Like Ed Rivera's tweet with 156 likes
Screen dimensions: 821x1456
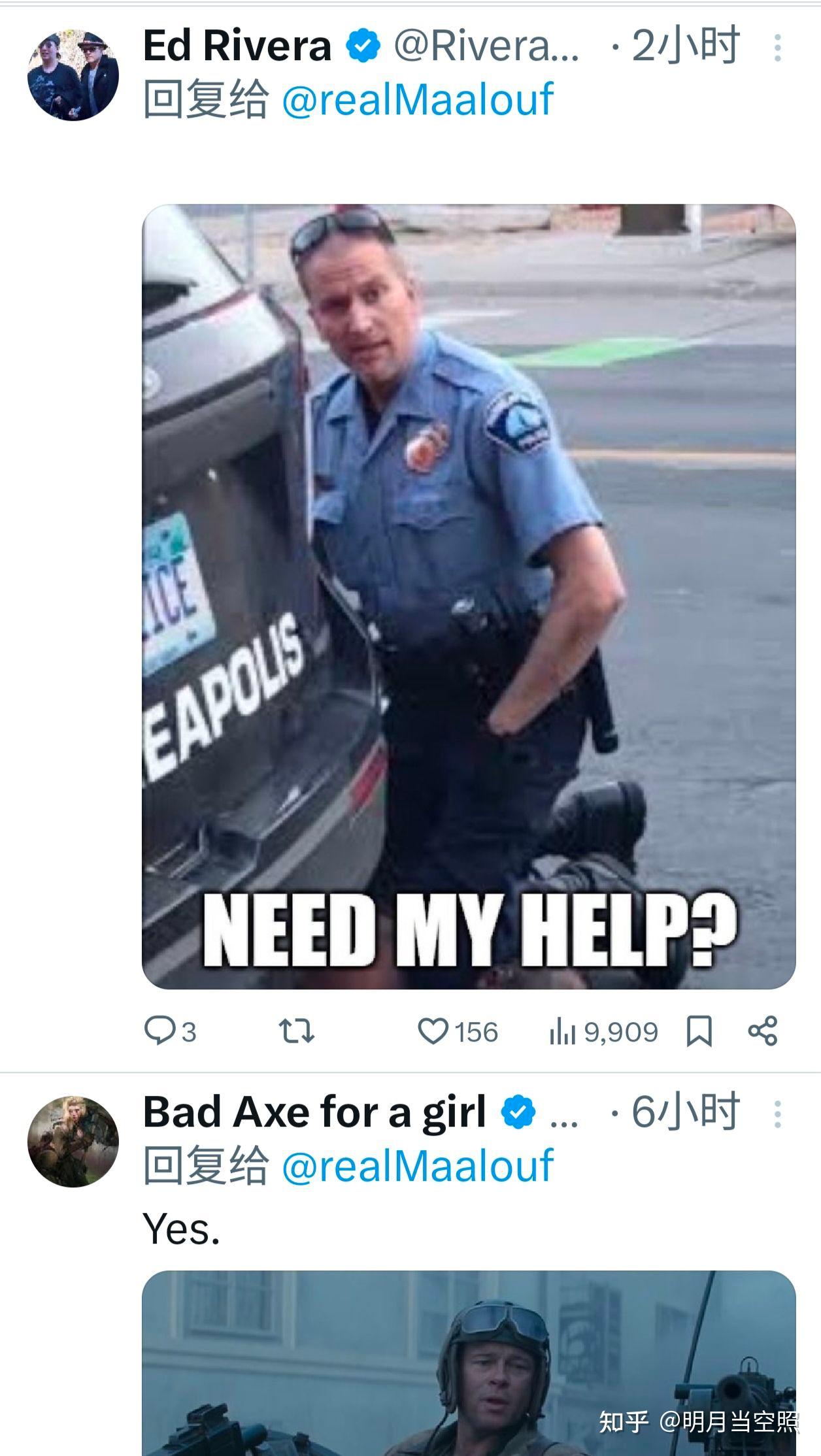coord(458,1032)
